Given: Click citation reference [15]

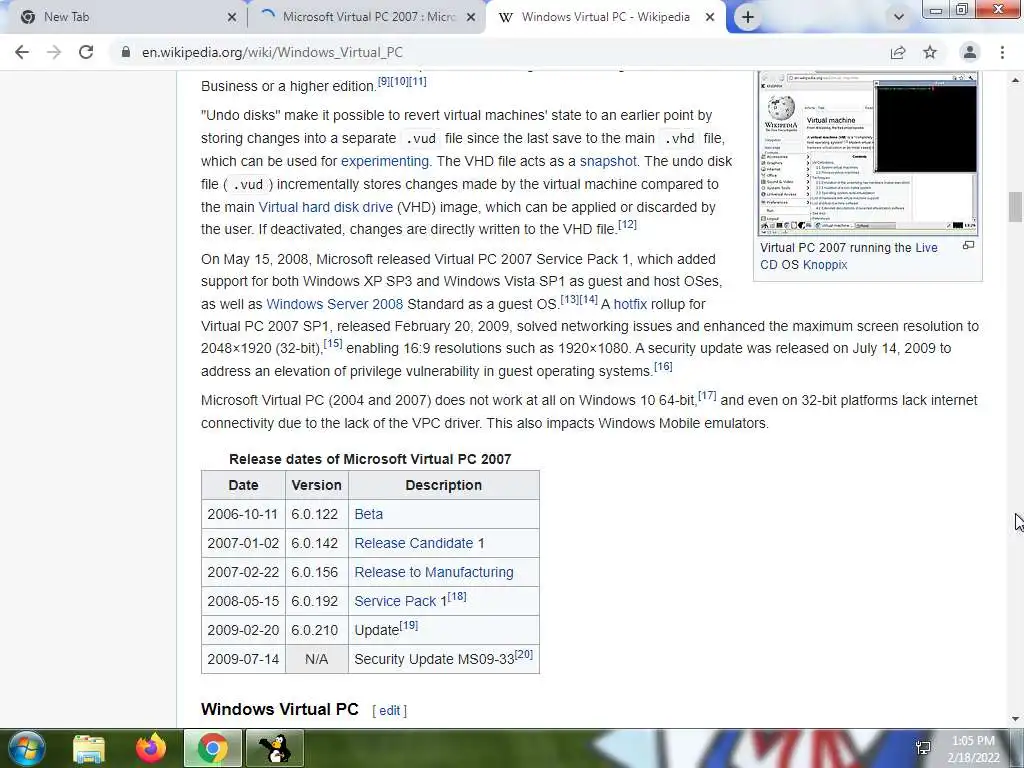Looking at the screenshot, I should (x=332, y=344).
